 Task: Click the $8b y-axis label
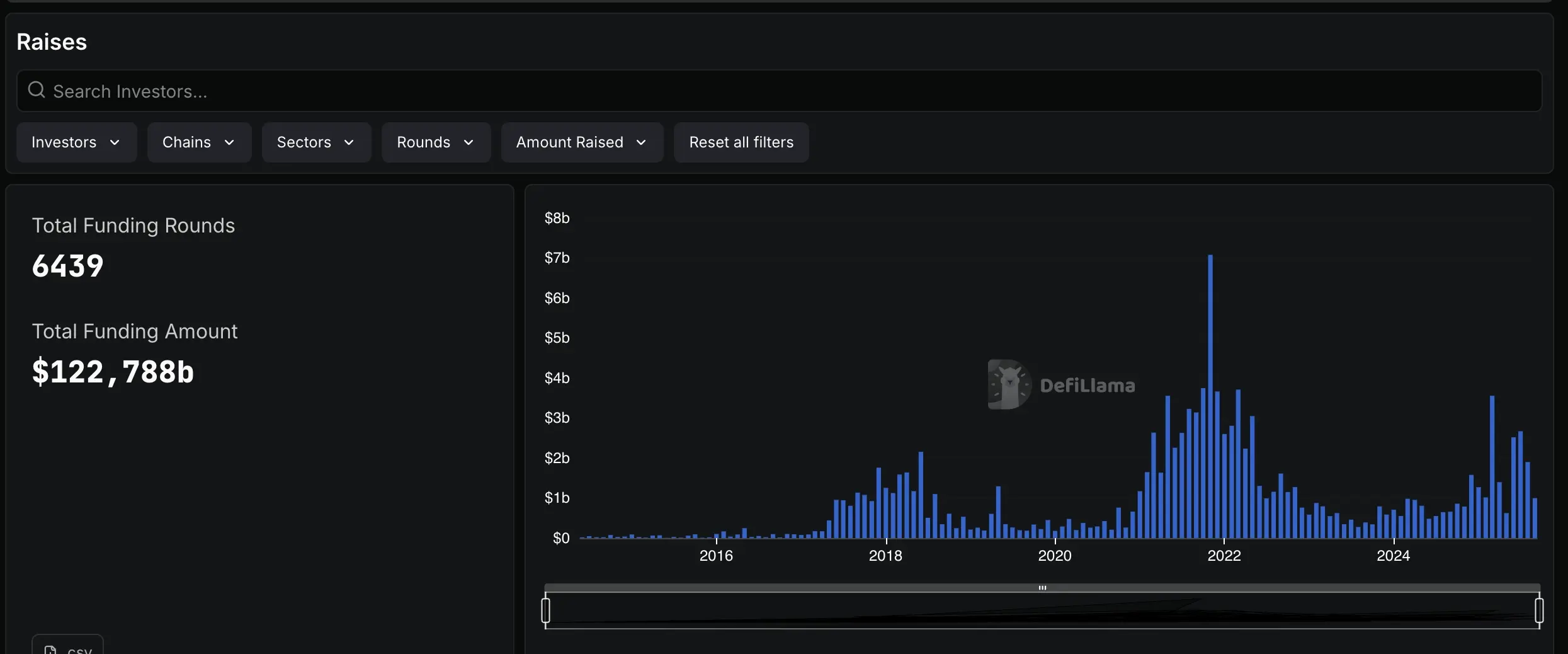pyautogui.click(x=557, y=218)
